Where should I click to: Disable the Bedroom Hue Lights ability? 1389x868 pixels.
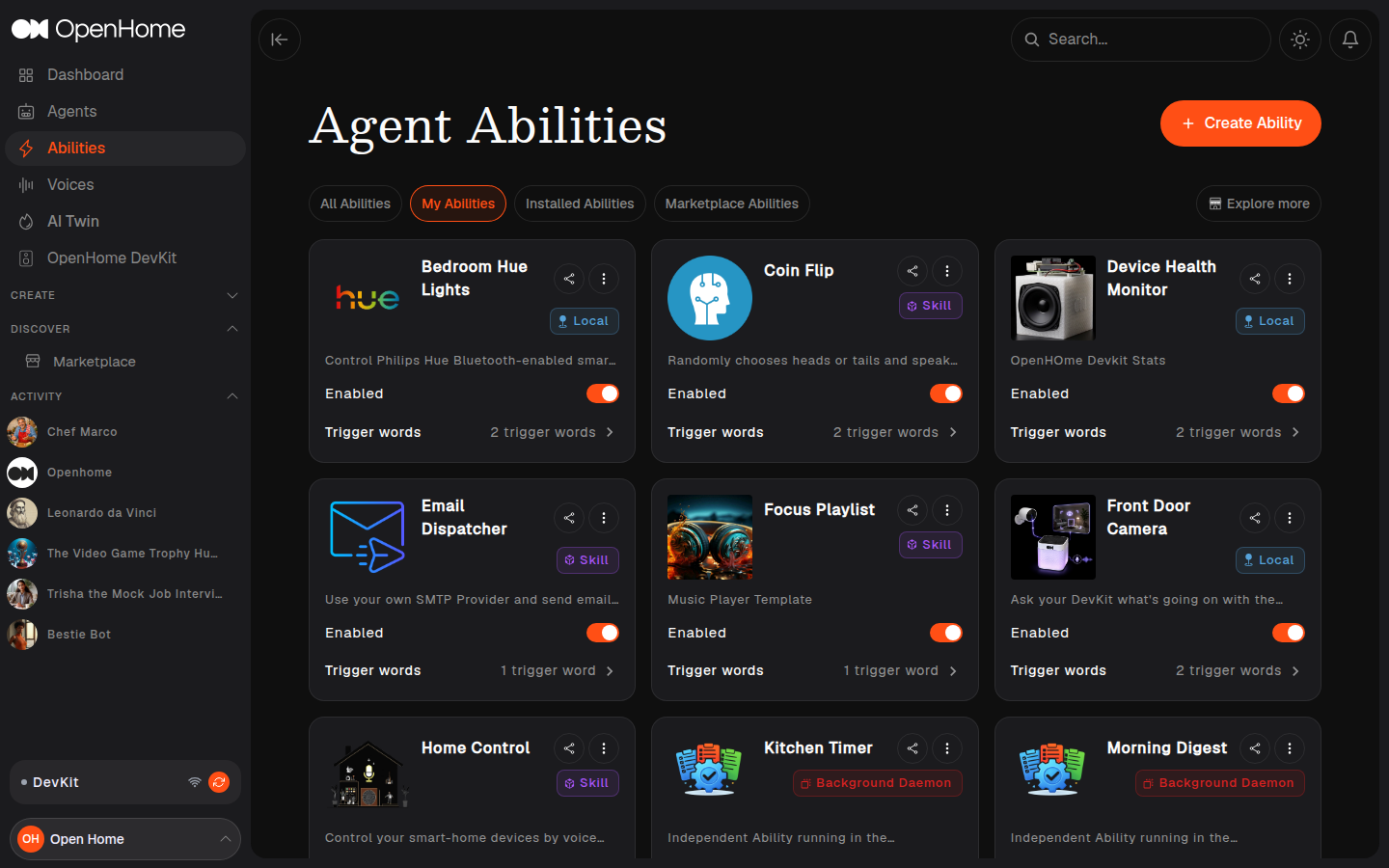[x=603, y=393]
